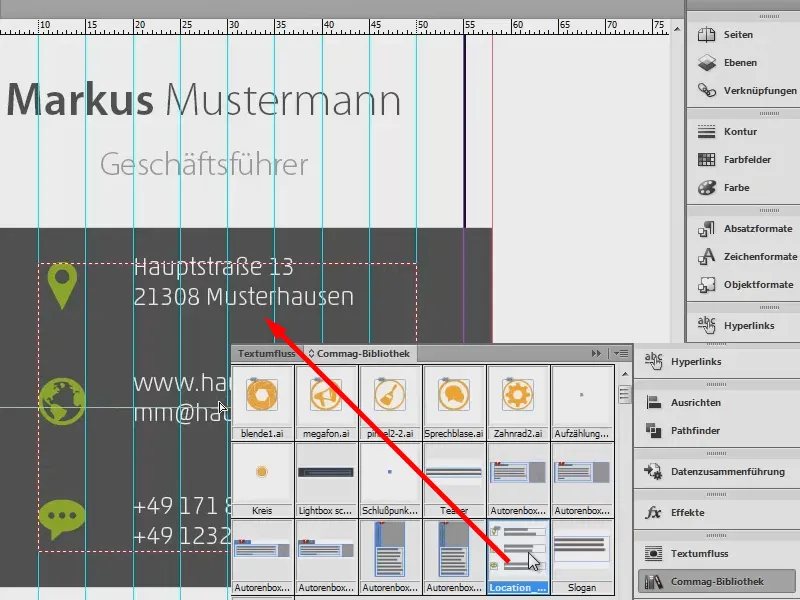Click the 21308 Musterhausen text line
Image resolution: width=800 pixels, height=600 pixels.
(x=243, y=296)
